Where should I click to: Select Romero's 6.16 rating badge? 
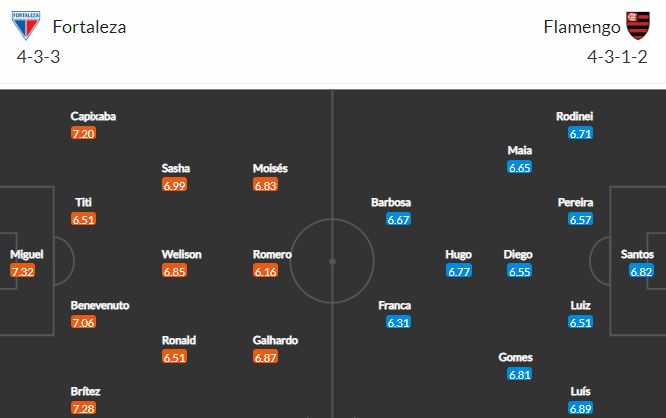pos(265,271)
